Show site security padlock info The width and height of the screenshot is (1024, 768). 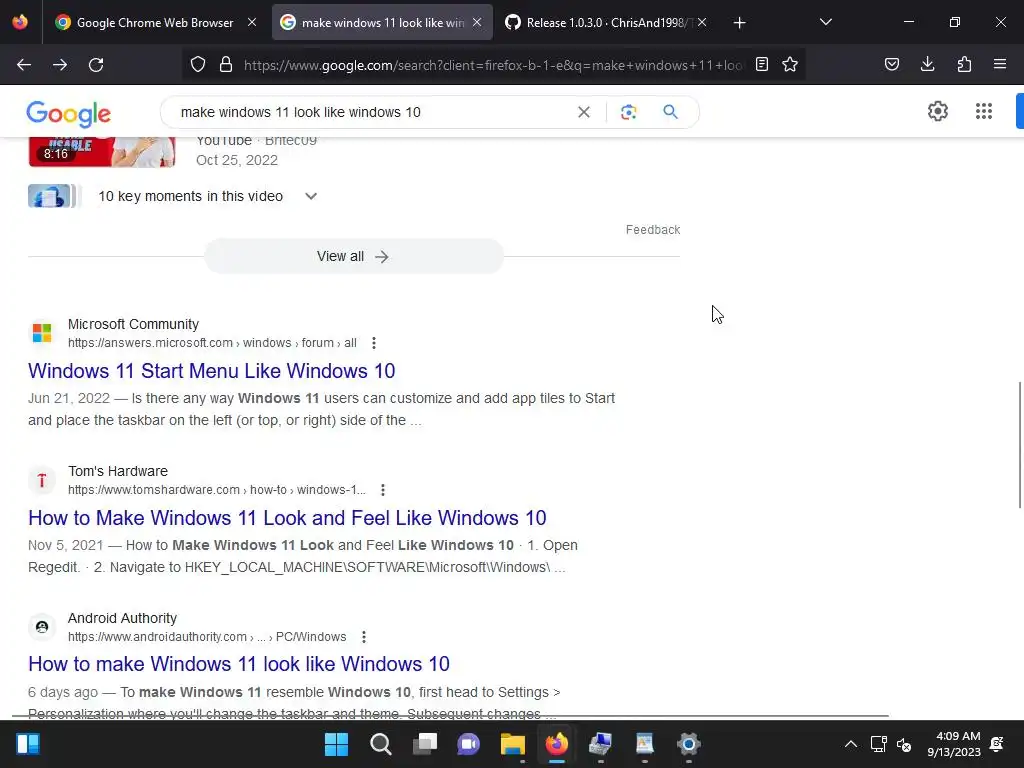(x=226, y=65)
